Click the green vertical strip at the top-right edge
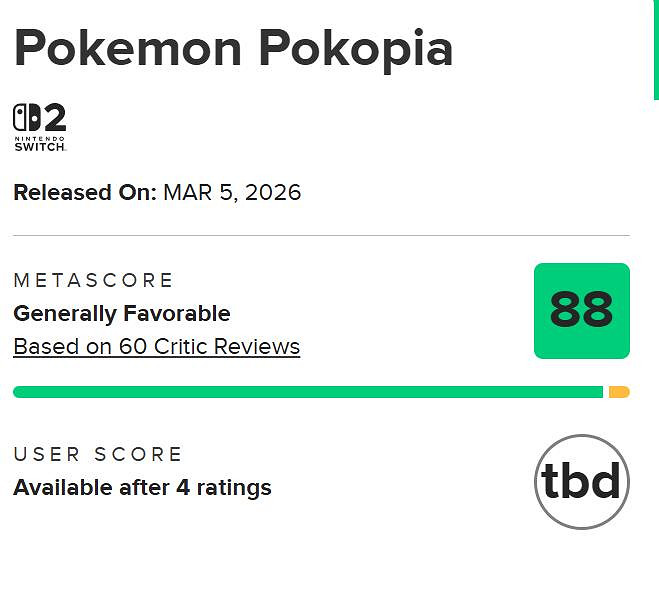The image size is (659, 598). pyautogui.click(x=656, y=50)
